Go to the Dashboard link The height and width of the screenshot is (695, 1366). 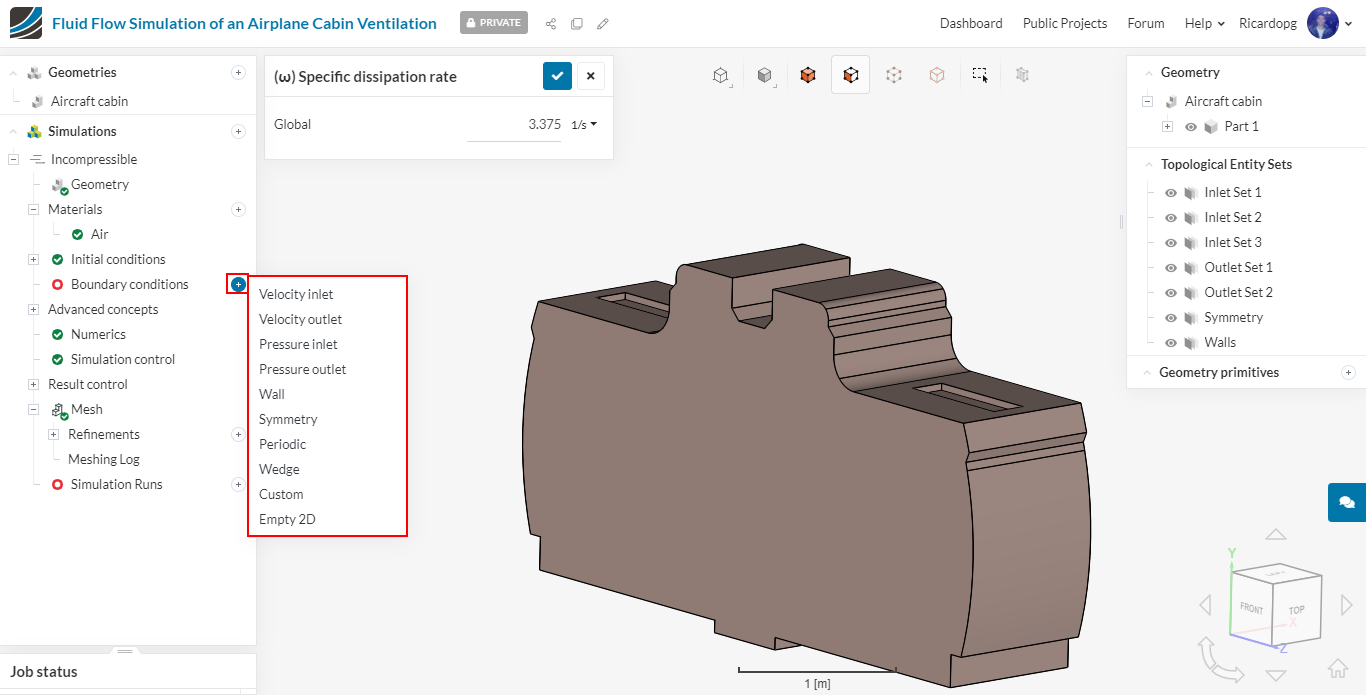pyautogui.click(x=970, y=23)
